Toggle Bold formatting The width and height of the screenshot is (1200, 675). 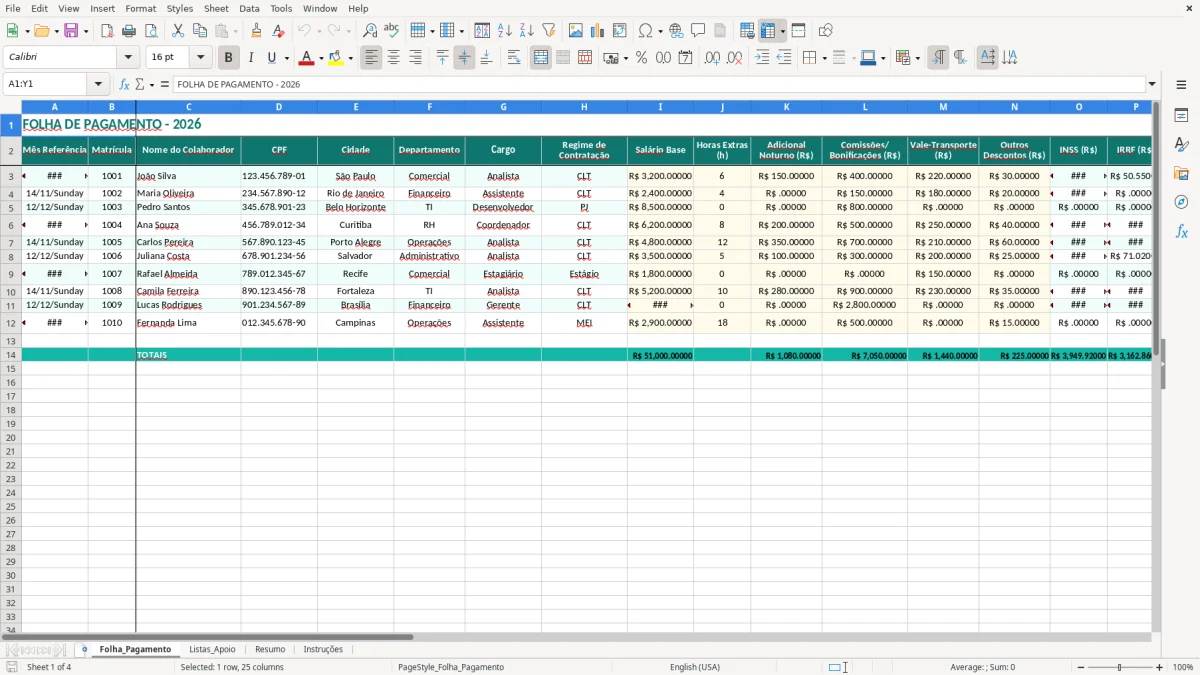click(x=228, y=58)
